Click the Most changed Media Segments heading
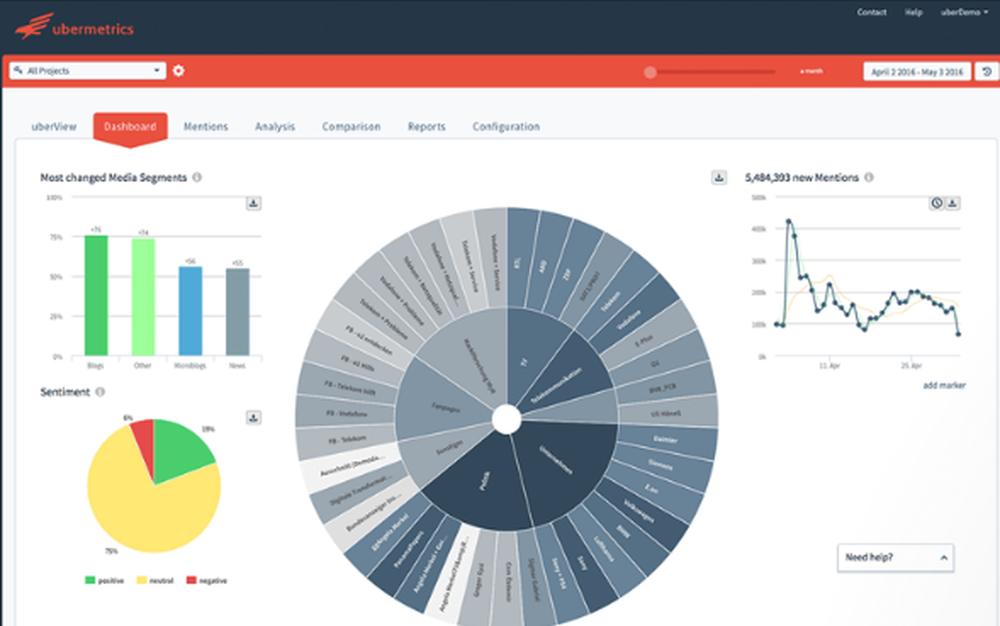Image resolution: width=1000 pixels, height=626 pixels. [x=114, y=177]
